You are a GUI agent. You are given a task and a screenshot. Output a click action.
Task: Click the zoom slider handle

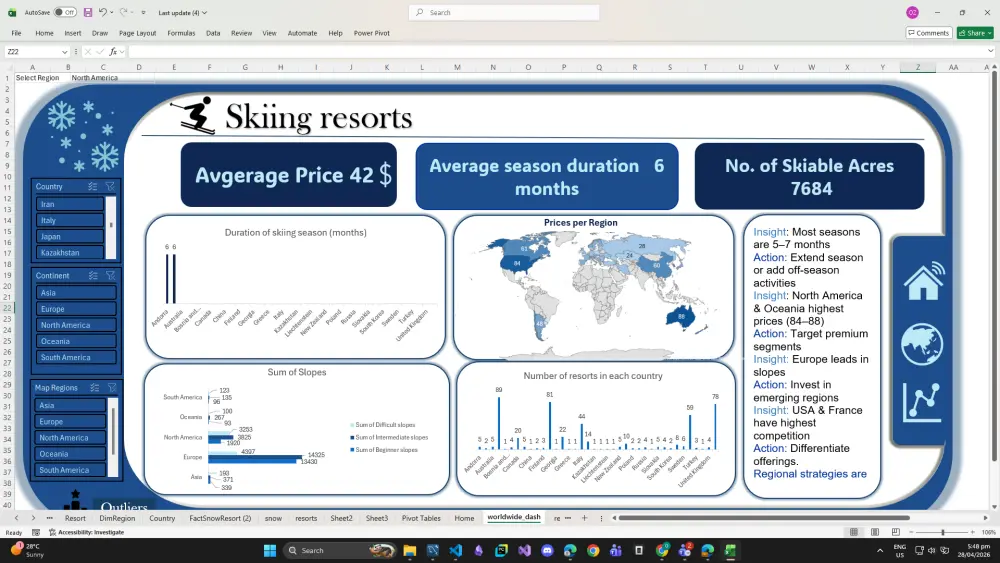click(943, 532)
